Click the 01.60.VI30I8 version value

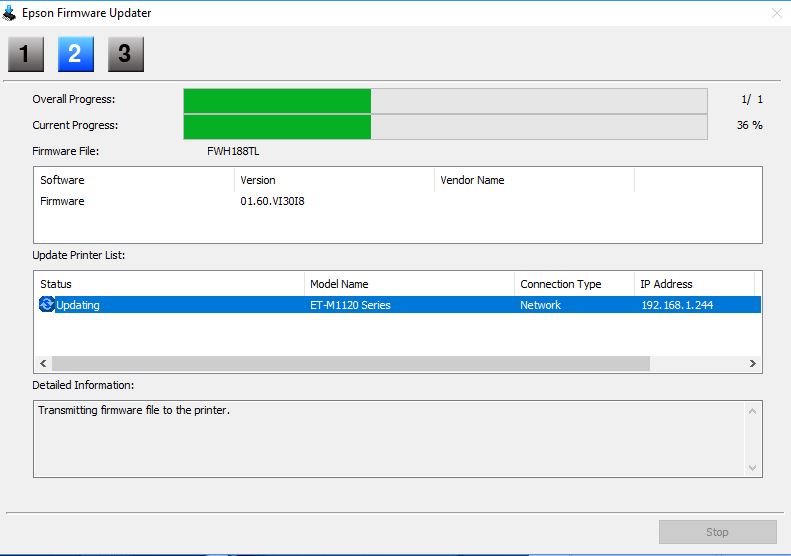coord(272,201)
